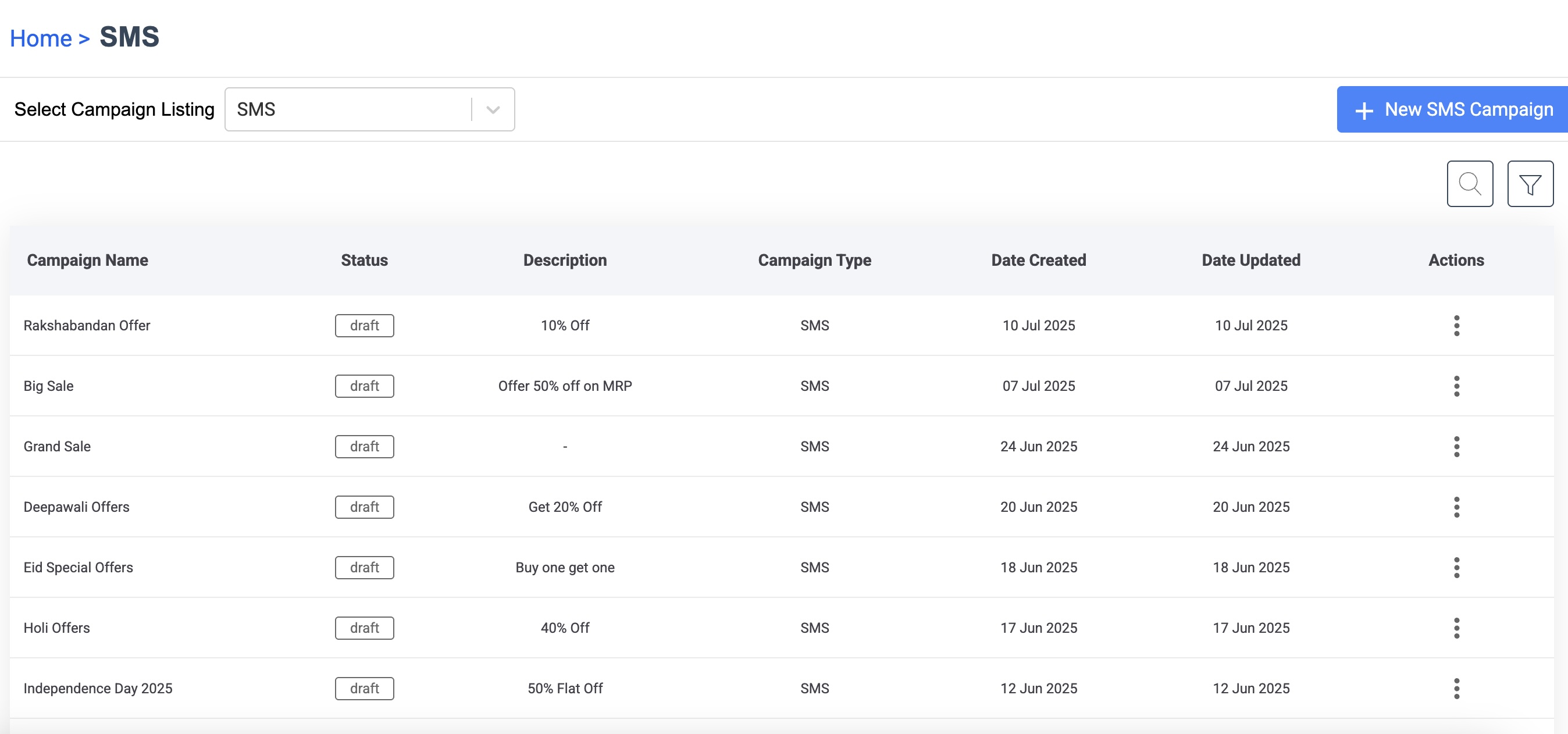Viewport: 1568px width, 734px height.
Task: Click the Date Created column header
Action: (1038, 261)
